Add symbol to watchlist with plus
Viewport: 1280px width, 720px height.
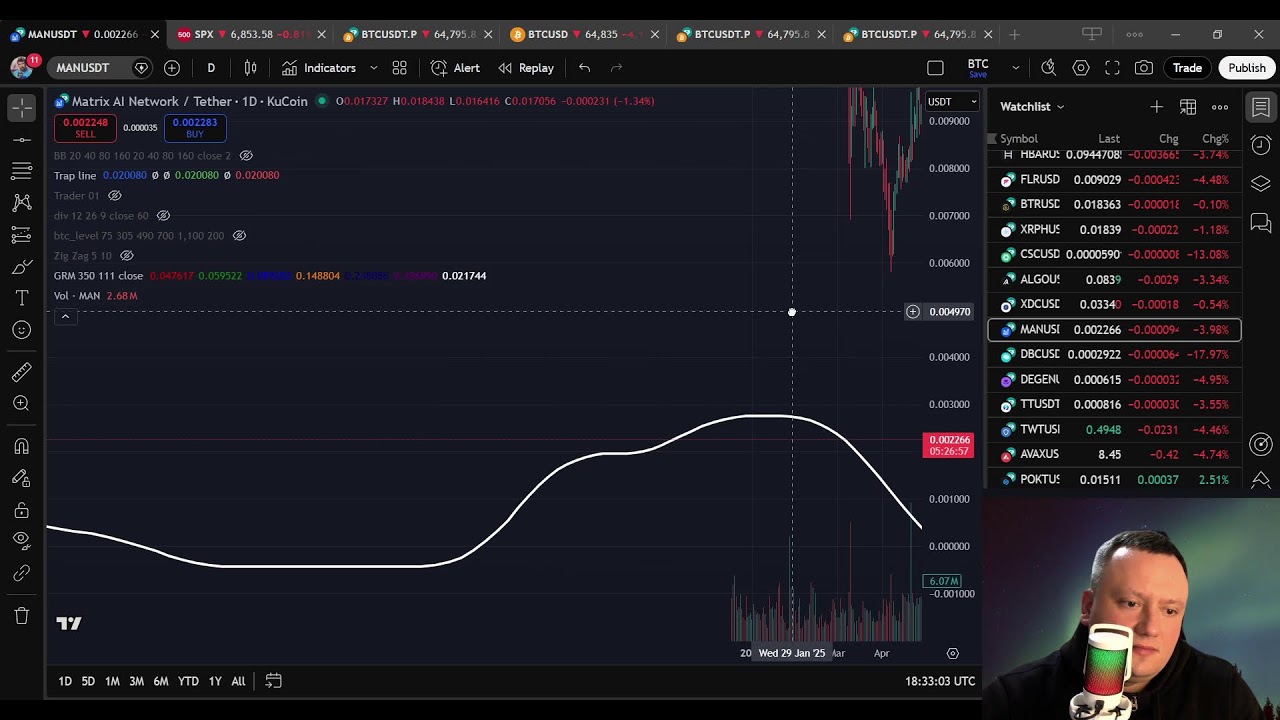1156,107
